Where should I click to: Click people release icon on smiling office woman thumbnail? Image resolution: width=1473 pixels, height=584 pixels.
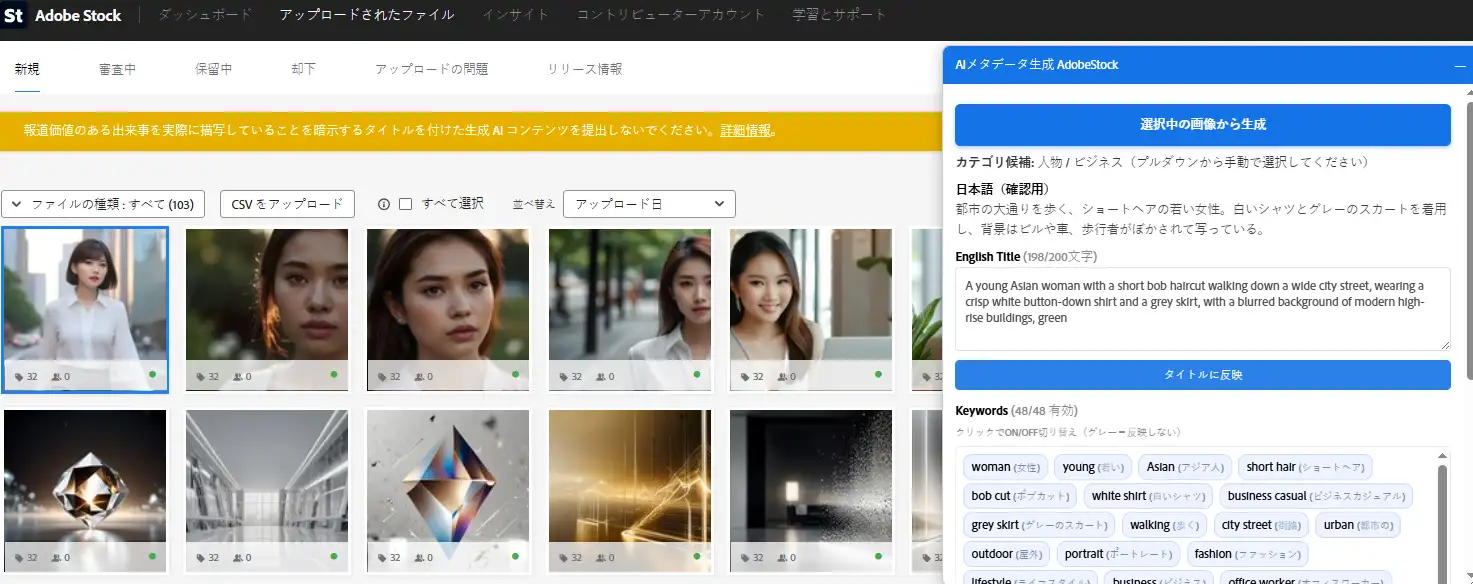point(783,377)
